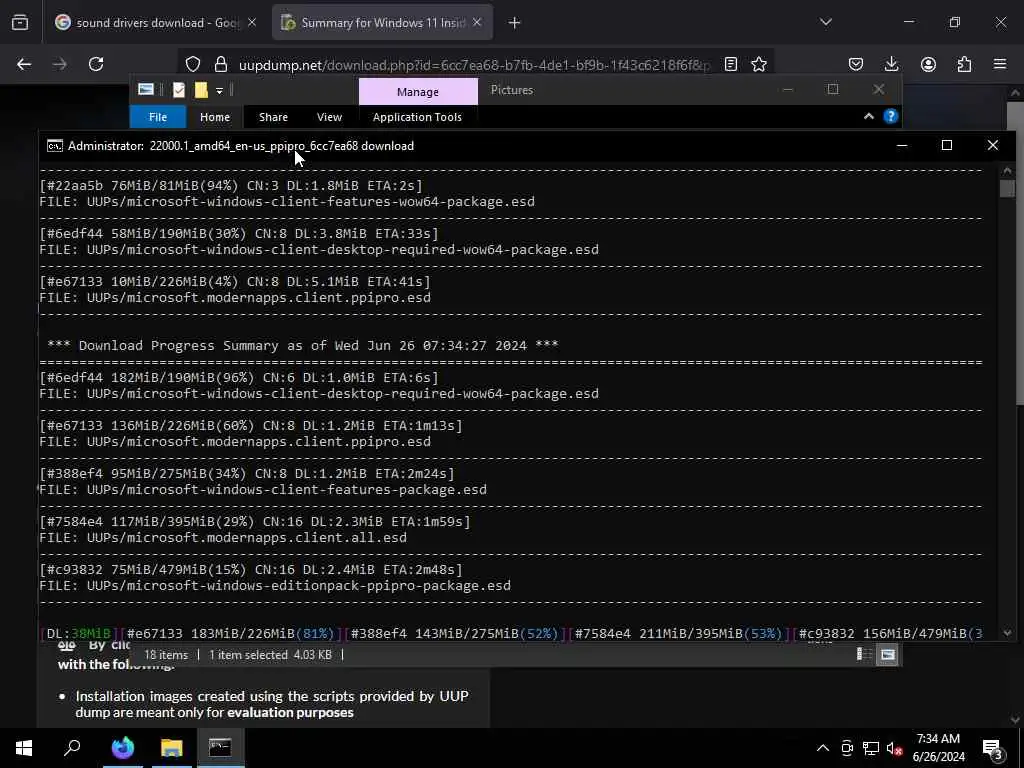Click Download Progress Summary line in console
1024x768 pixels.
[303, 345]
